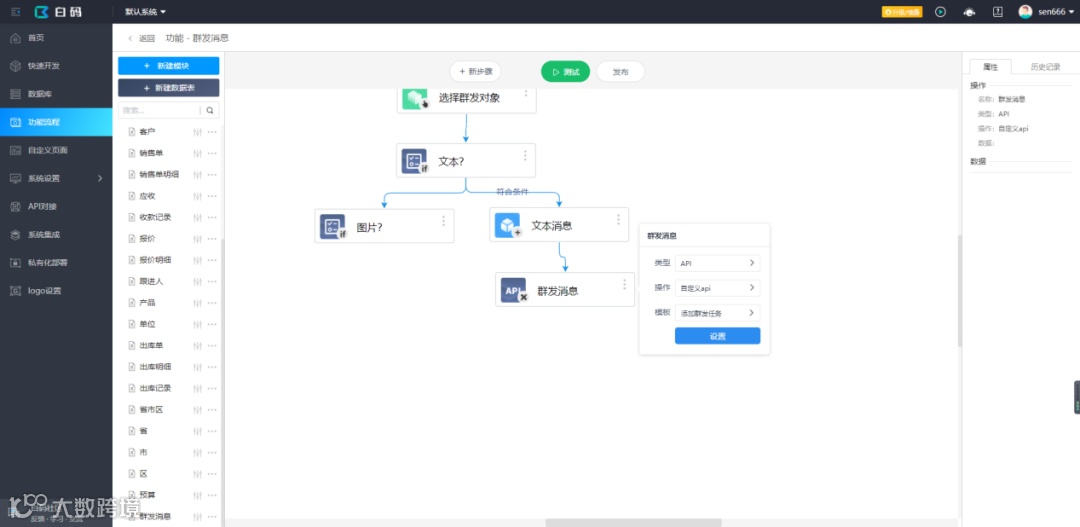1080x527 pixels.
Task: Click the blue 设置 button in popup
Action: (x=718, y=336)
